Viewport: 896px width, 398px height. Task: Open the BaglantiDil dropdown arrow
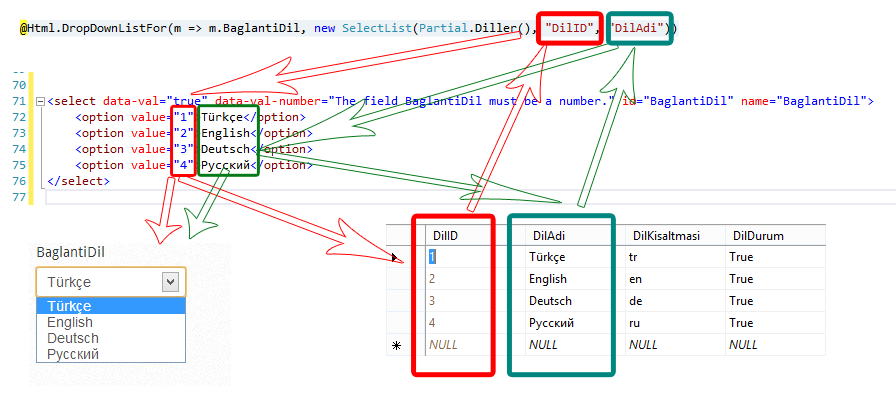click(x=171, y=282)
